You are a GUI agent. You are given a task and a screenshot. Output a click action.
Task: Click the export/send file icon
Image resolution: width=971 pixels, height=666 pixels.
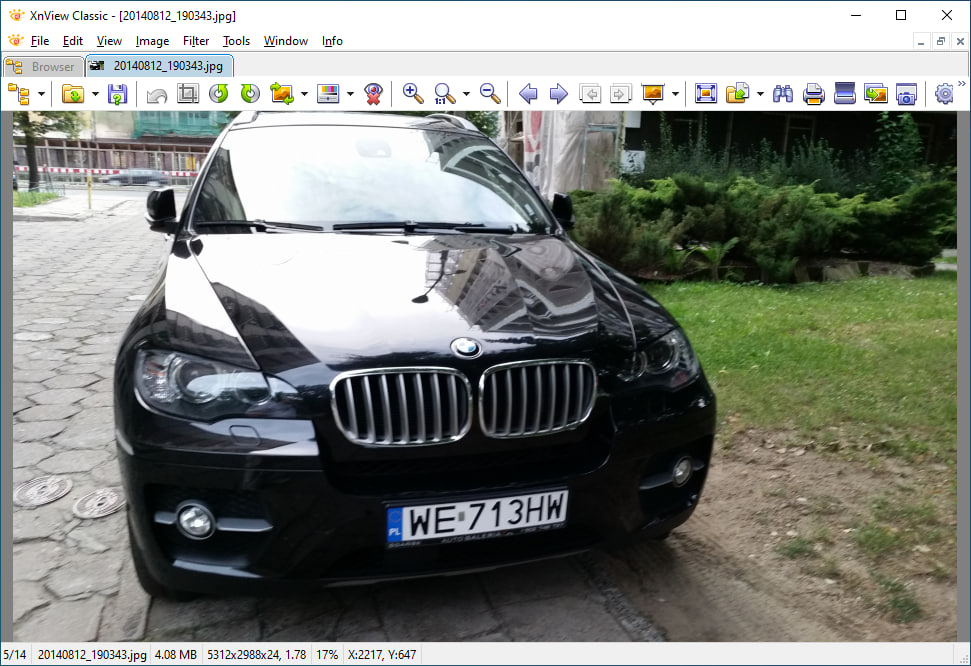pos(738,94)
